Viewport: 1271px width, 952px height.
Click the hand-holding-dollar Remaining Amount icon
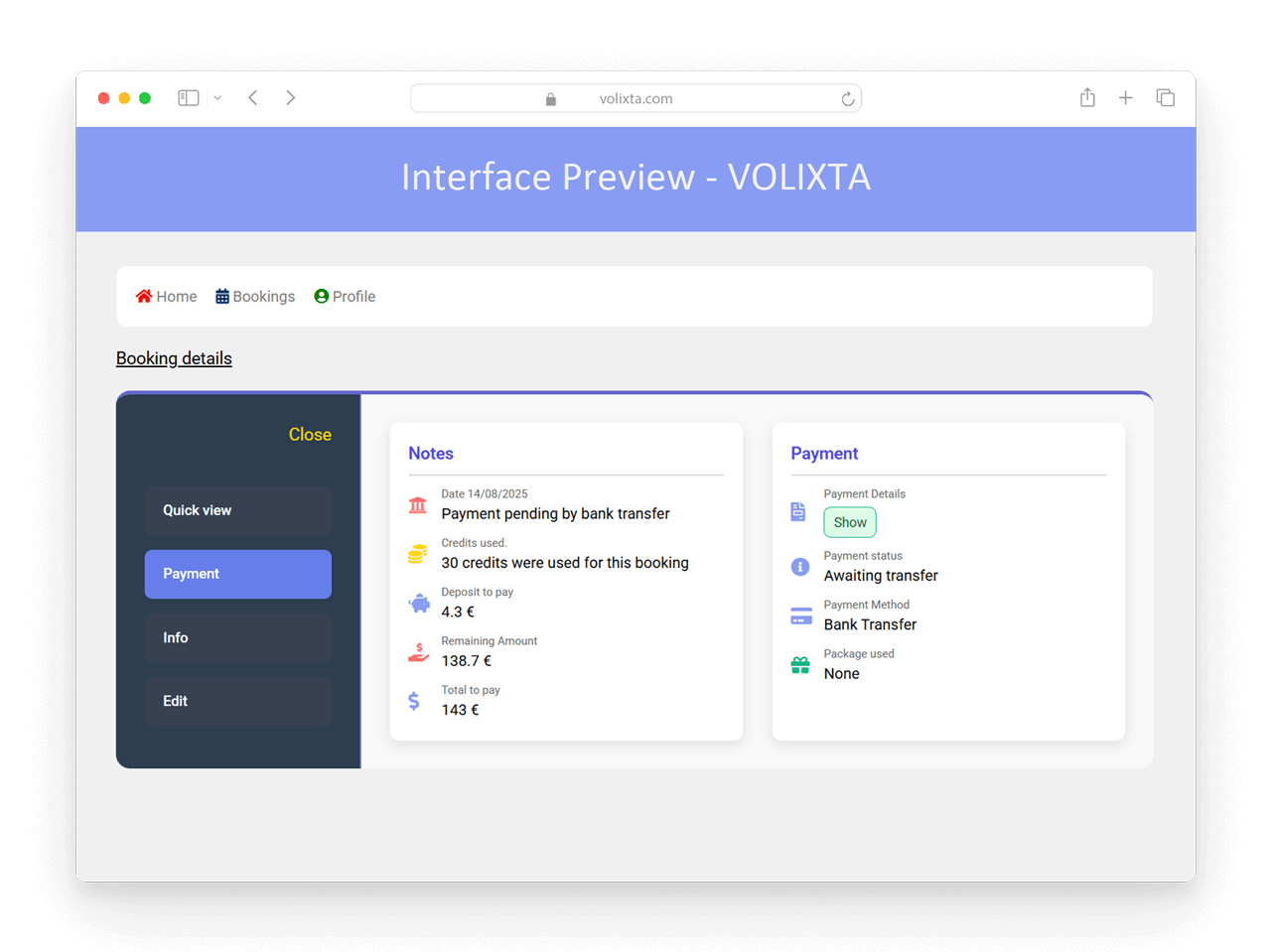coord(418,652)
